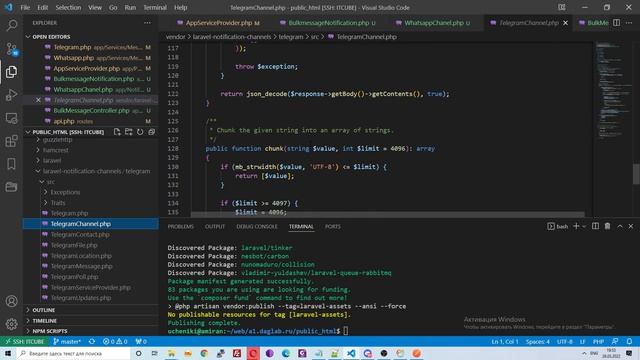Show the OUTPUT panel tab
The image size is (640, 360).
tap(215, 227)
